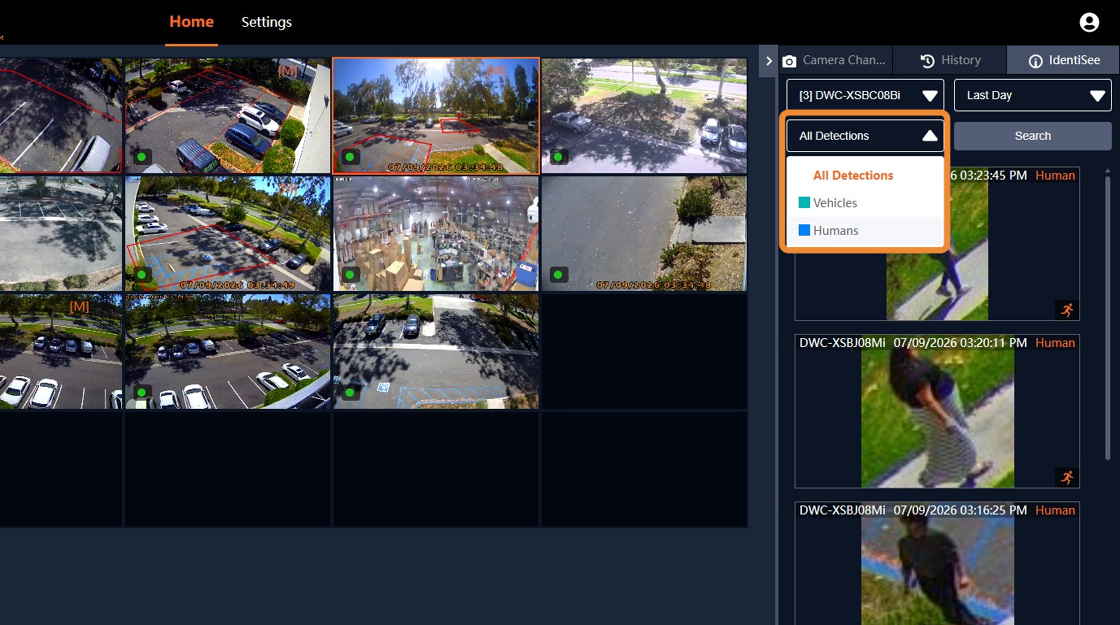Select the empty asphalt camera feed with shrubs
The image size is (1120, 625).
click(x=644, y=234)
